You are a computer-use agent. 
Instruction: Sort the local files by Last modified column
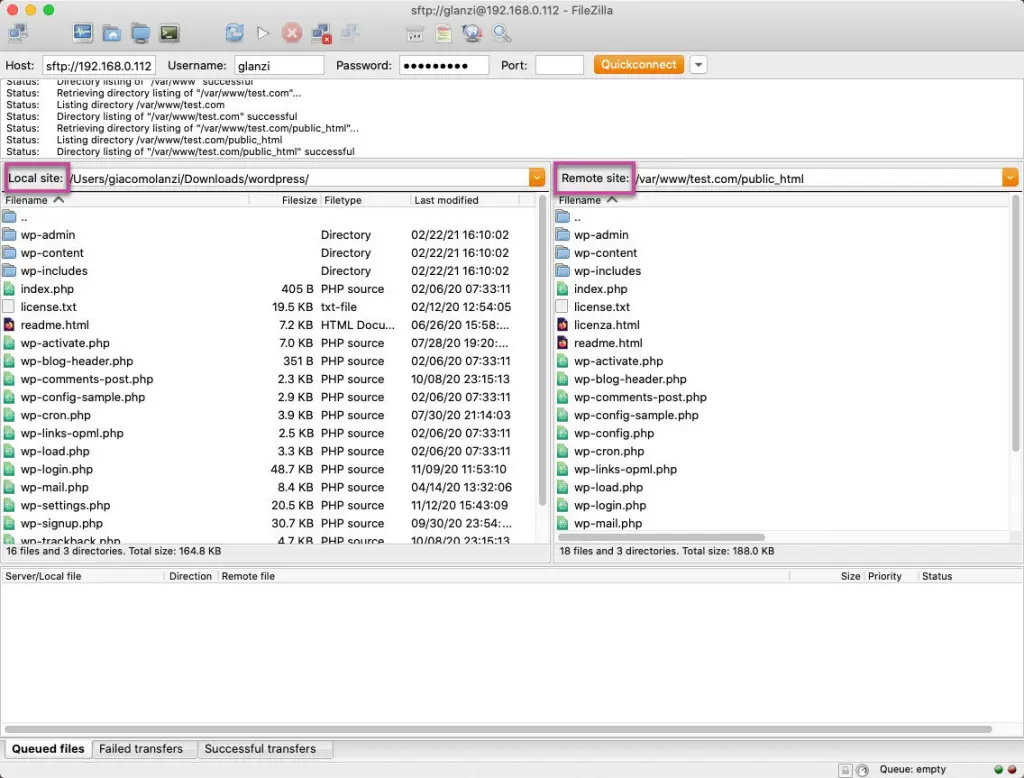[465, 200]
